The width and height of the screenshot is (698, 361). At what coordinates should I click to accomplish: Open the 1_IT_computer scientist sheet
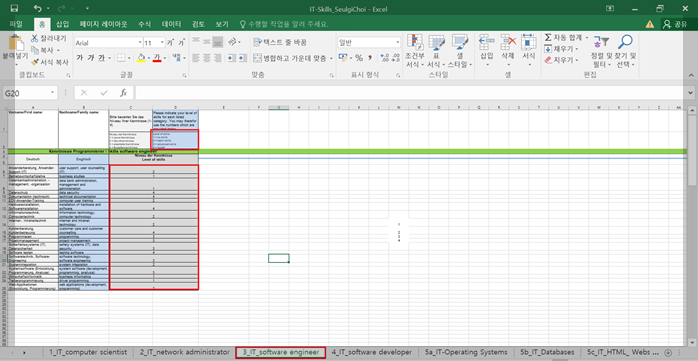point(88,353)
